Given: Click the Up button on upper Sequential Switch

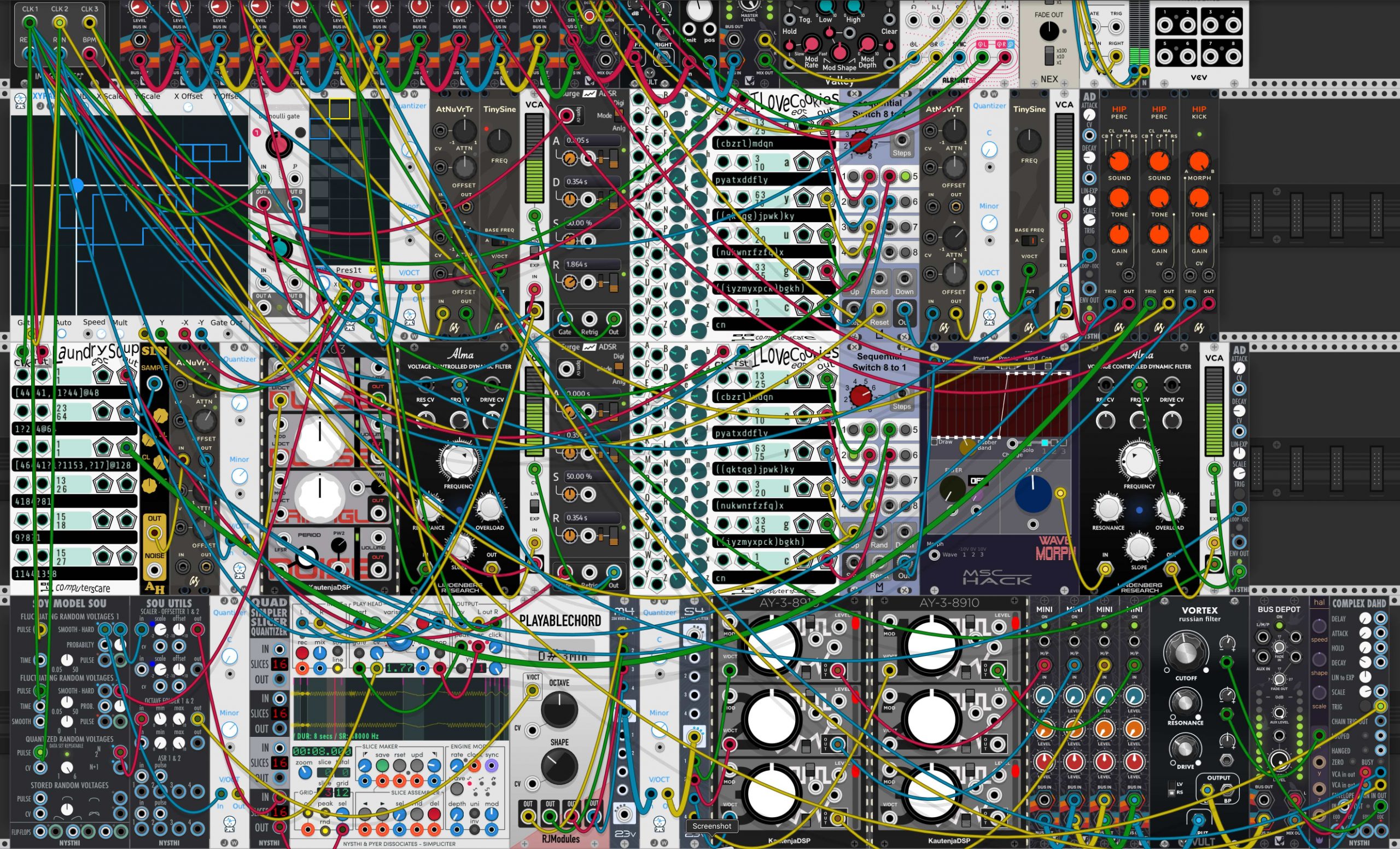Looking at the screenshot, I should pos(854,278).
